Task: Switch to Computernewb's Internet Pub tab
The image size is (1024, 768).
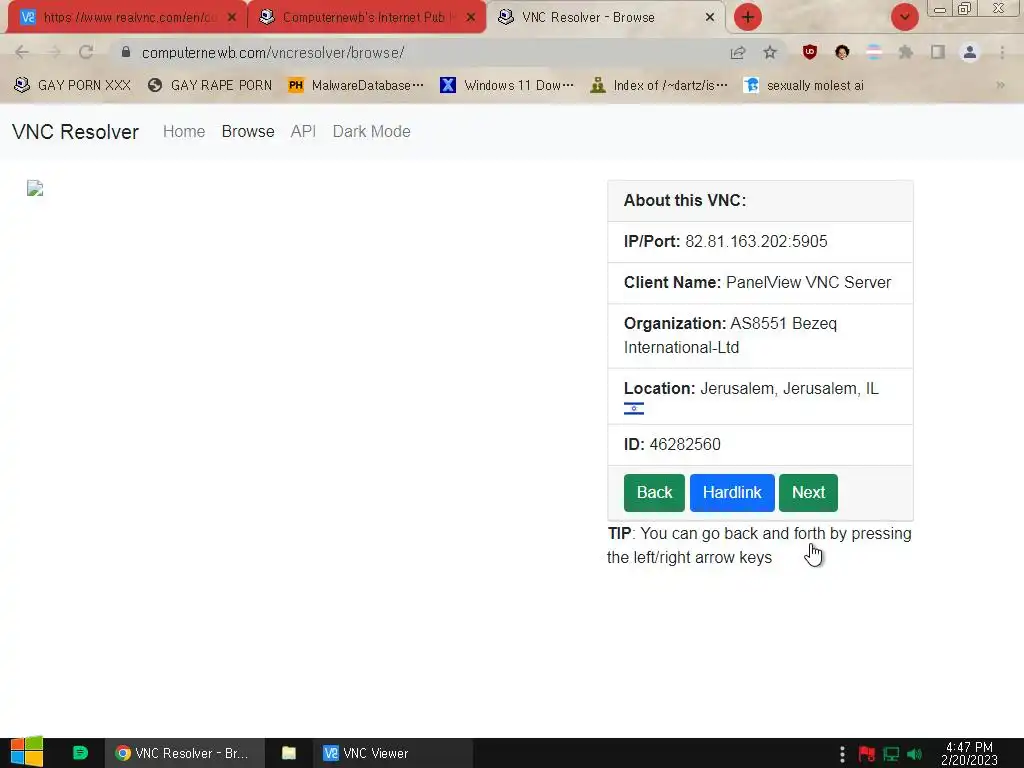Action: point(368,18)
